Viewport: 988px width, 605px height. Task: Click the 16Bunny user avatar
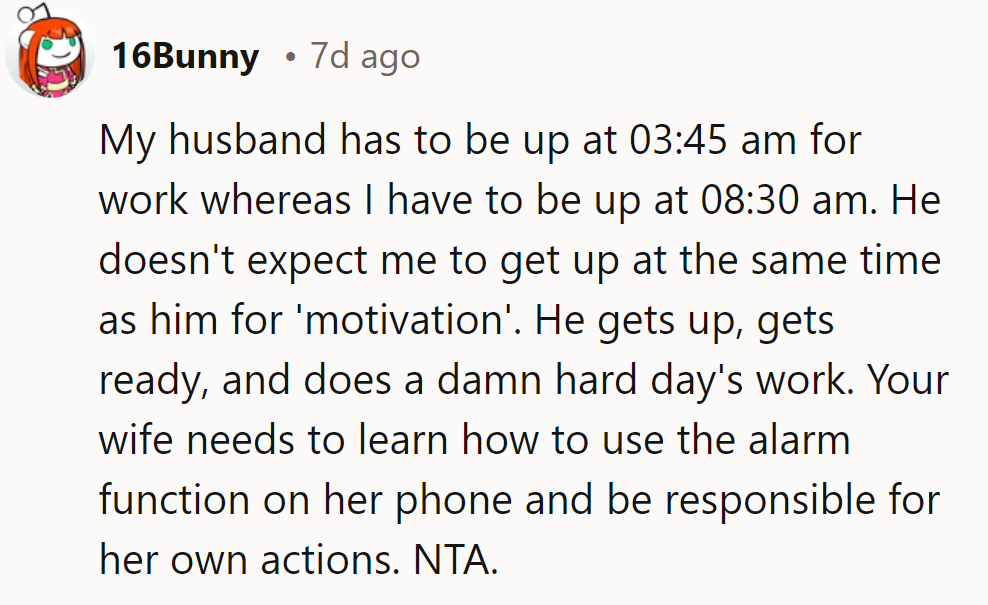[50, 55]
